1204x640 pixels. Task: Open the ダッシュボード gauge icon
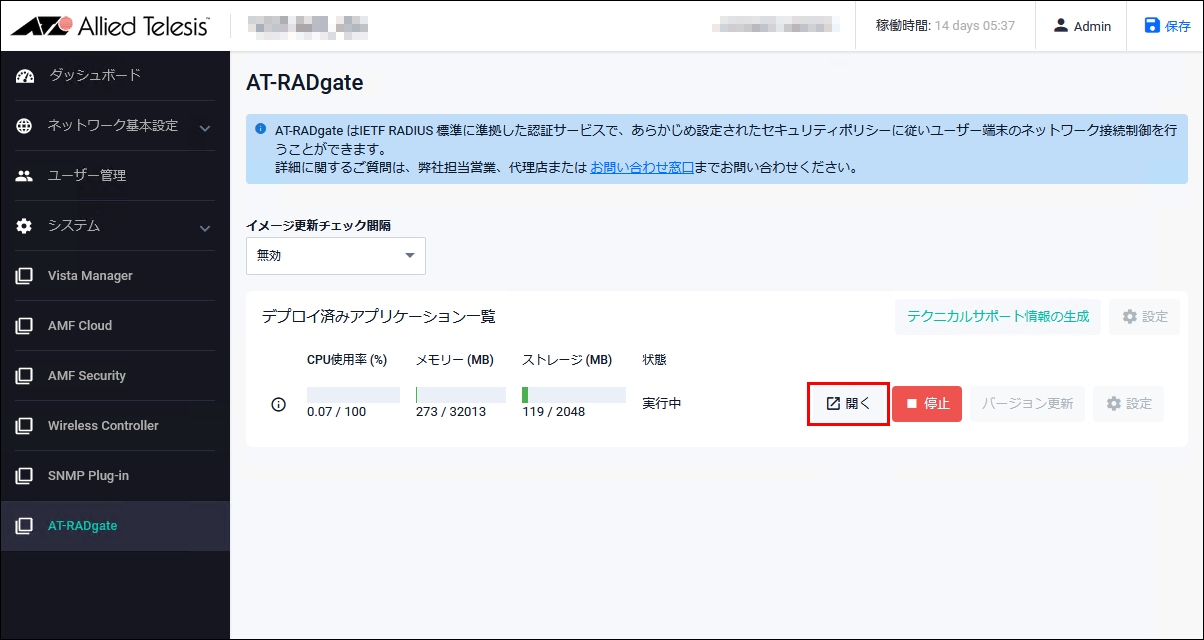(26, 76)
